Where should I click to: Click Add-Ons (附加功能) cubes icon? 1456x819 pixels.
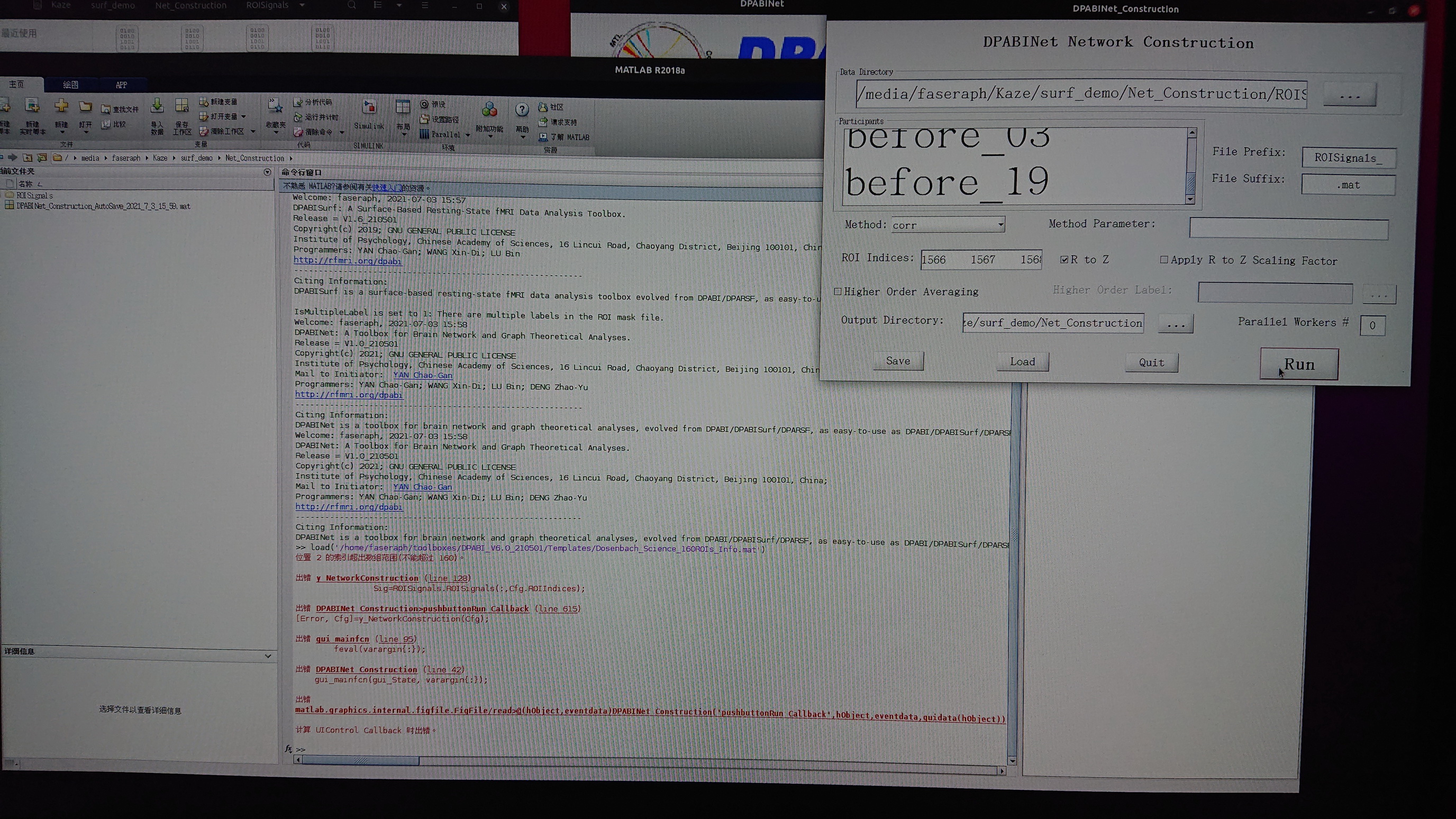[x=489, y=109]
